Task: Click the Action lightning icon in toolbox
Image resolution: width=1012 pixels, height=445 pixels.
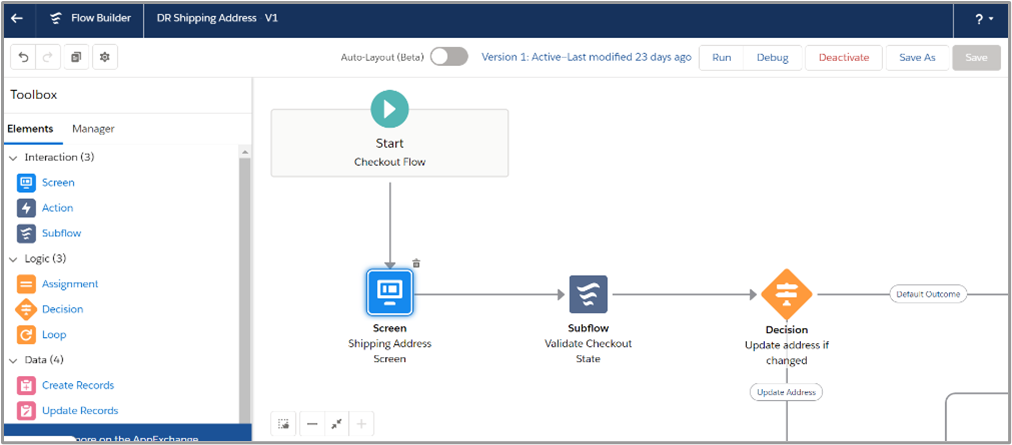Action: 26,208
